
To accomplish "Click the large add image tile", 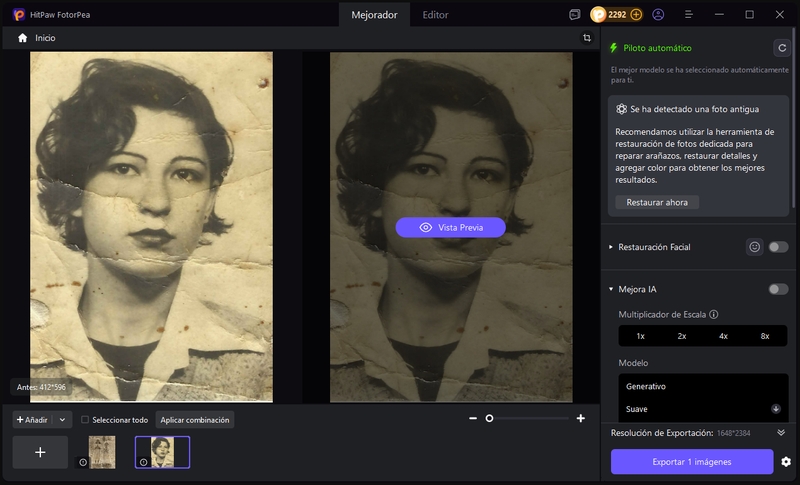I will pyautogui.click(x=40, y=452).
